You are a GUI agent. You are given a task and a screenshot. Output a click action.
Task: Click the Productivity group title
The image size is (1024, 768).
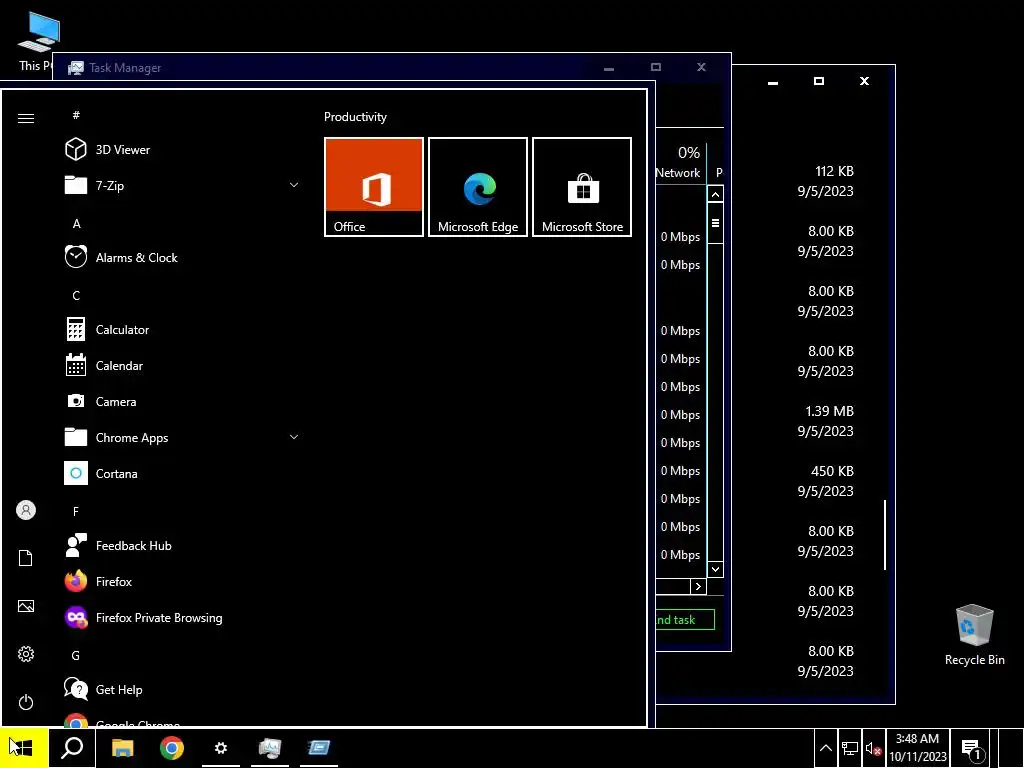(355, 117)
